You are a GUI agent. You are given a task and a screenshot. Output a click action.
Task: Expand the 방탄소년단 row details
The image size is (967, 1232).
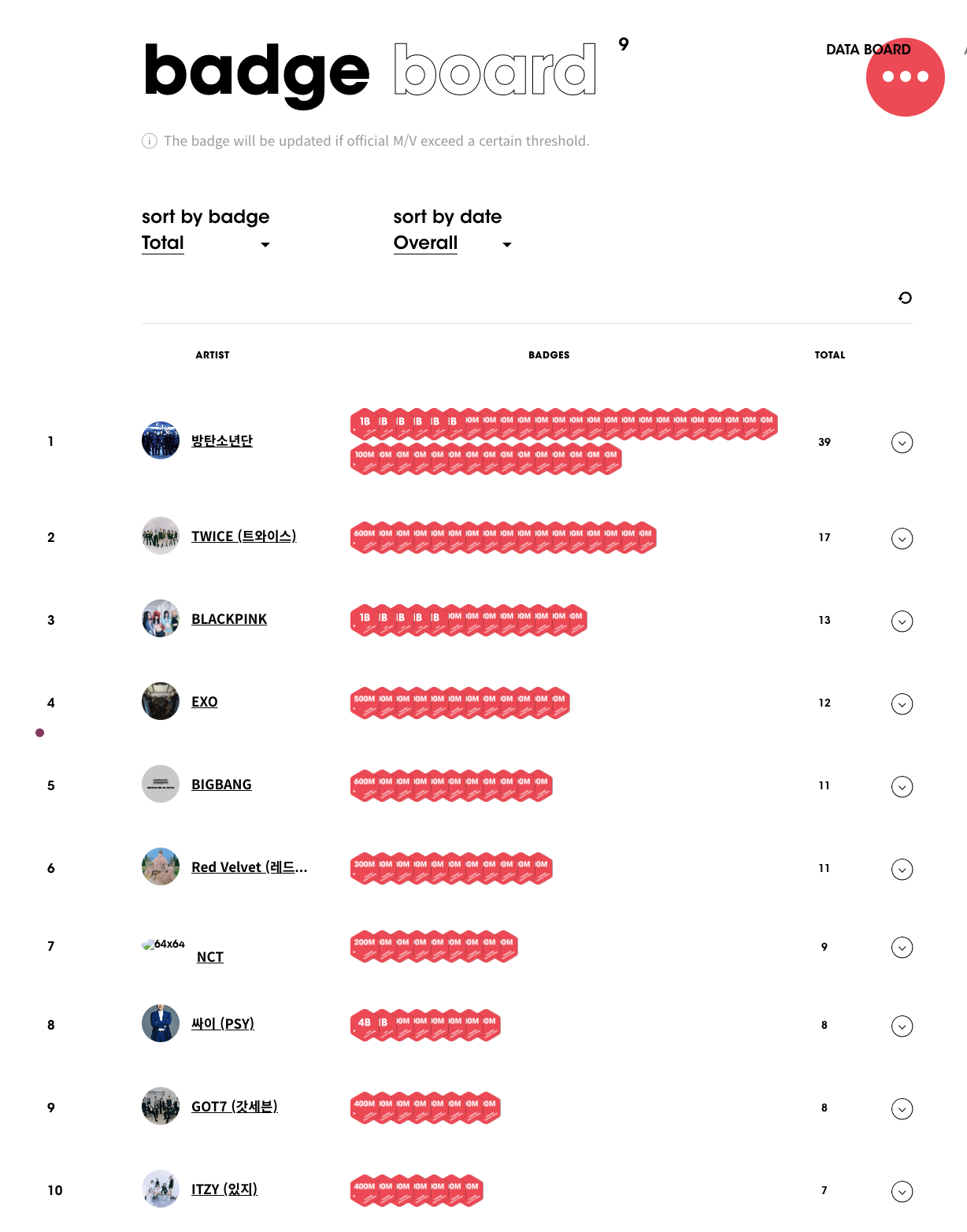point(902,443)
